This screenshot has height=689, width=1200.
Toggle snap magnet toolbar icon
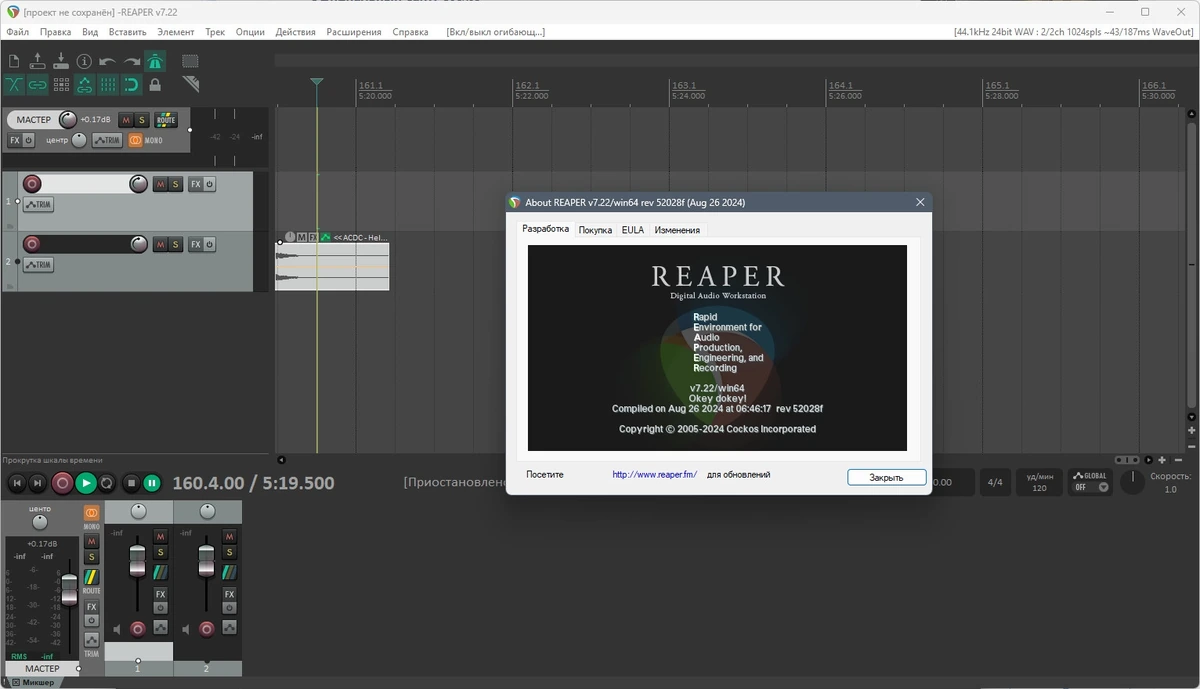pyautogui.click(x=131, y=85)
